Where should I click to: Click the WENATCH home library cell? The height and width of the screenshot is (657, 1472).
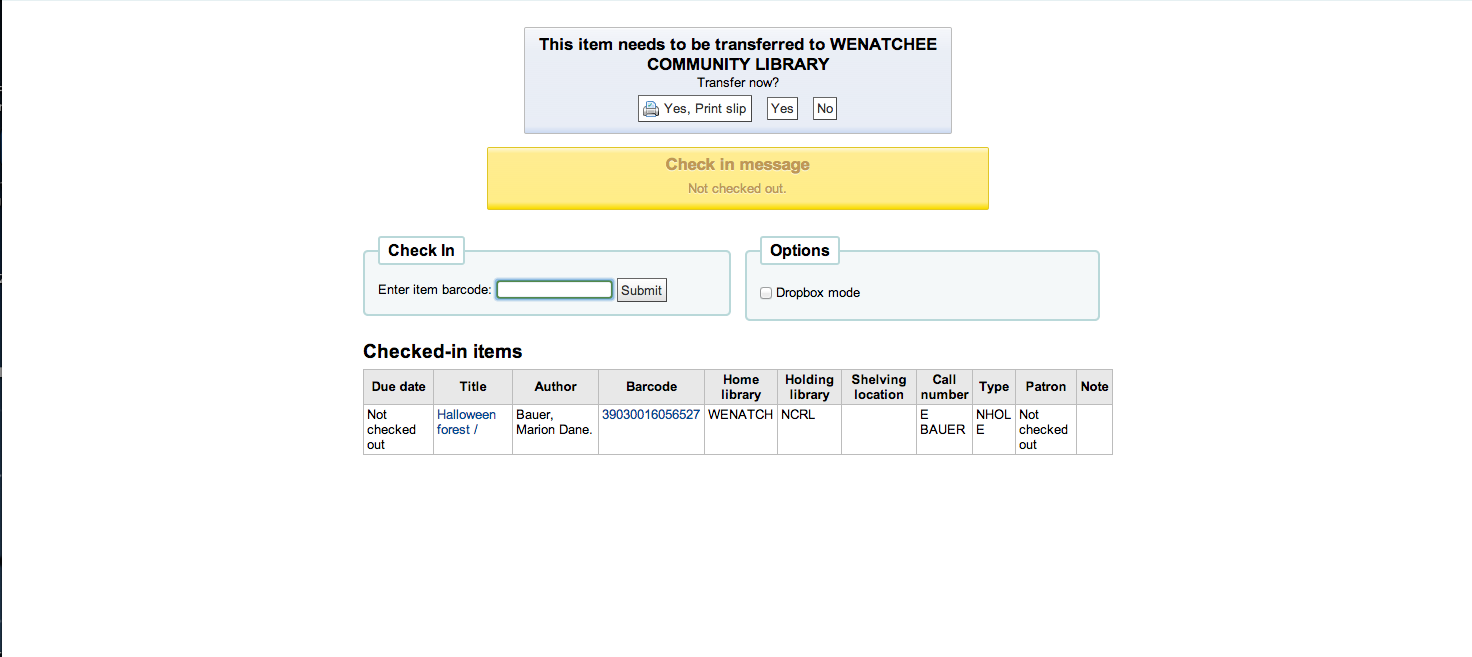click(x=741, y=429)
